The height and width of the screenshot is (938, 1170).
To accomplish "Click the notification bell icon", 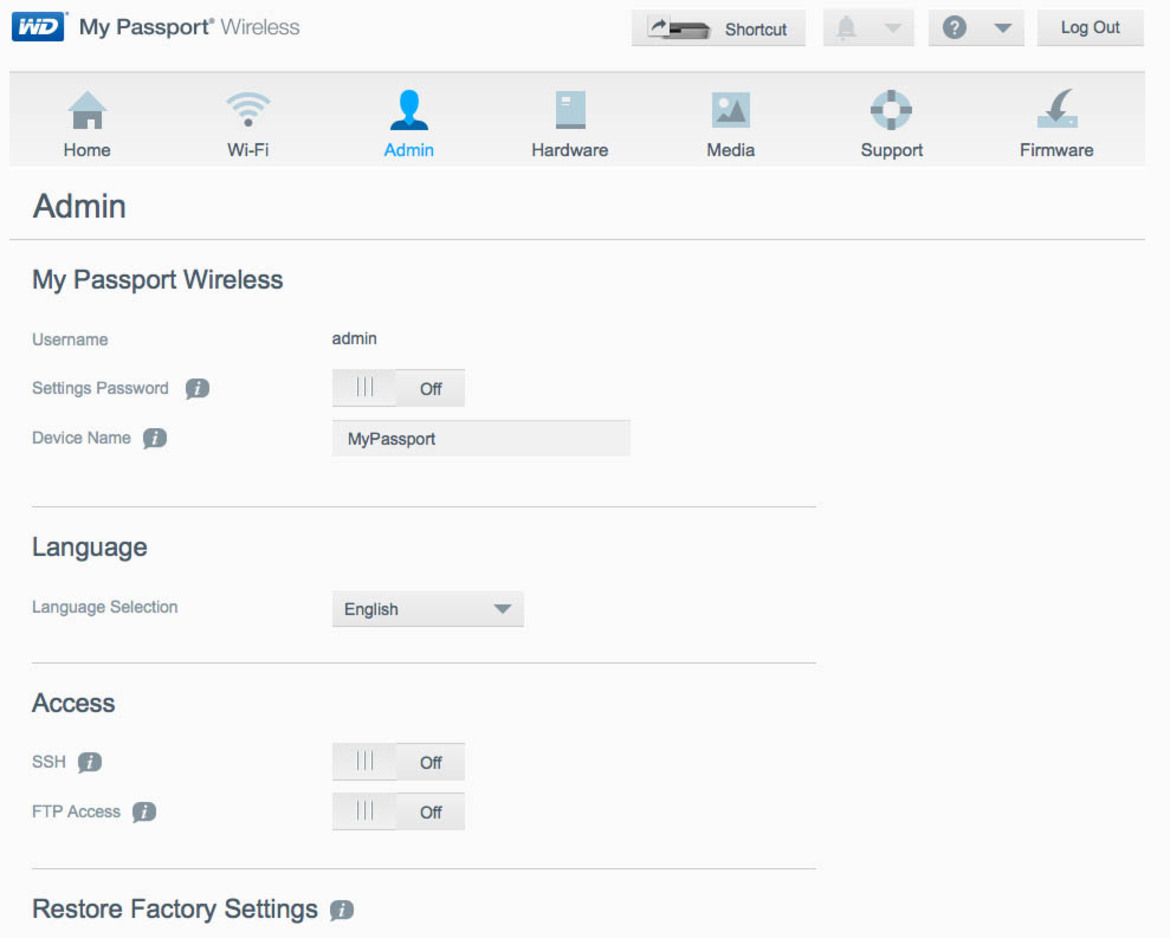I will 846,28.
